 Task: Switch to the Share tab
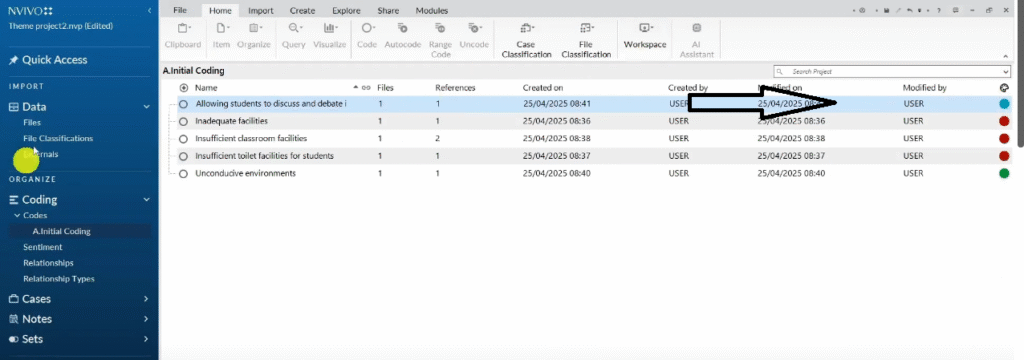click(x=388, y=10)
